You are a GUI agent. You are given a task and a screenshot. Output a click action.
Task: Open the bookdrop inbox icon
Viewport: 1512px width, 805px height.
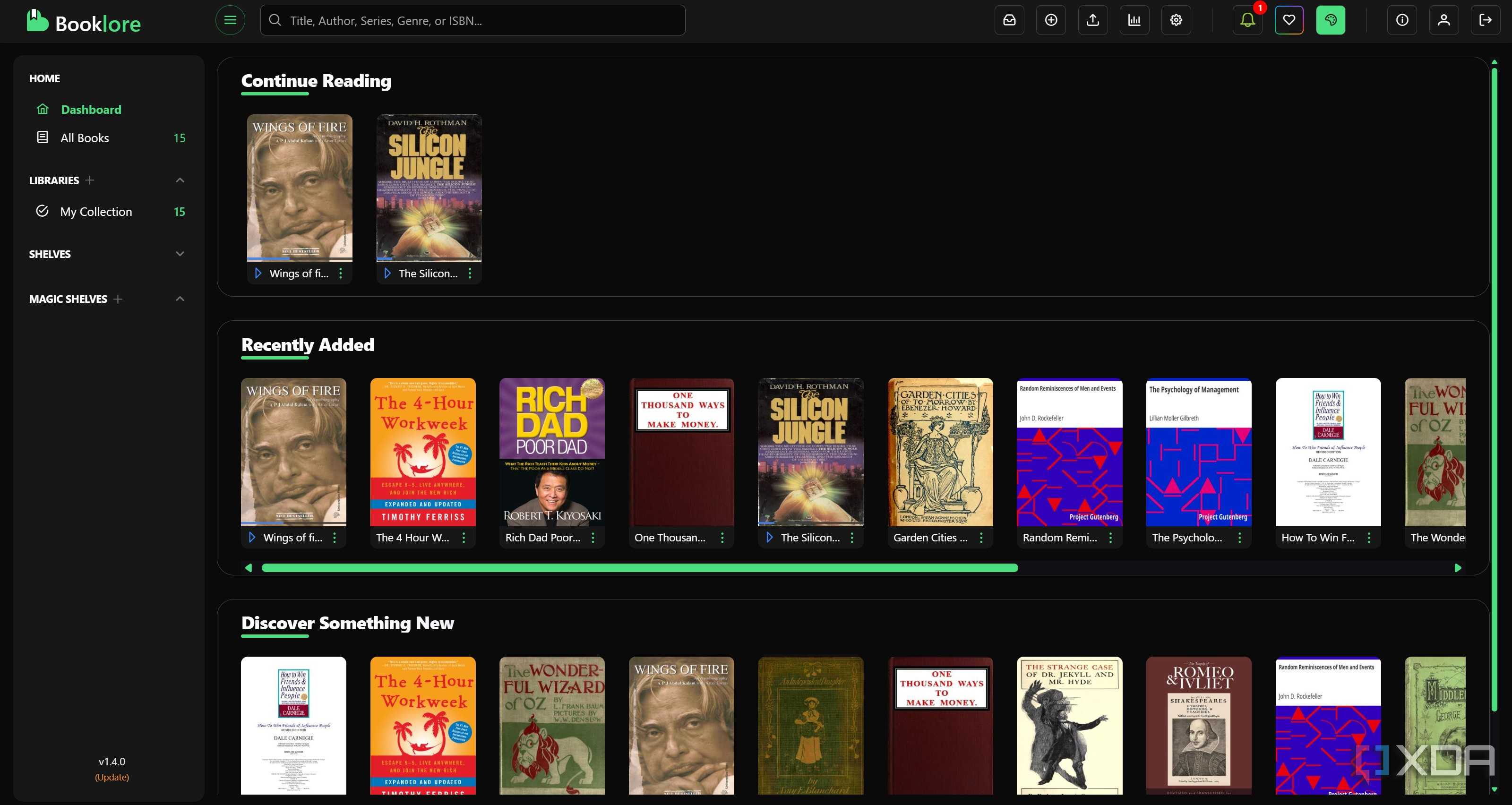[1009, 20]
